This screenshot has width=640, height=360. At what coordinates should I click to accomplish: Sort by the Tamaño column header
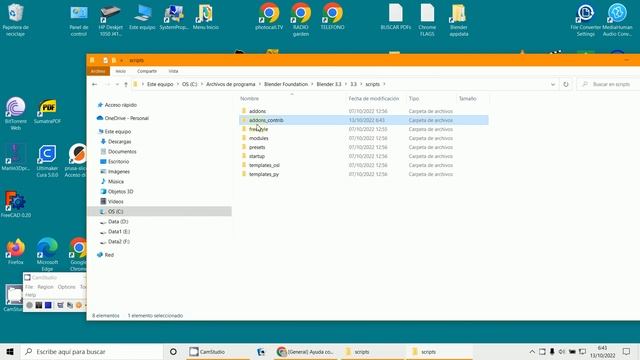pyautogui.click(x=467, y=98)
